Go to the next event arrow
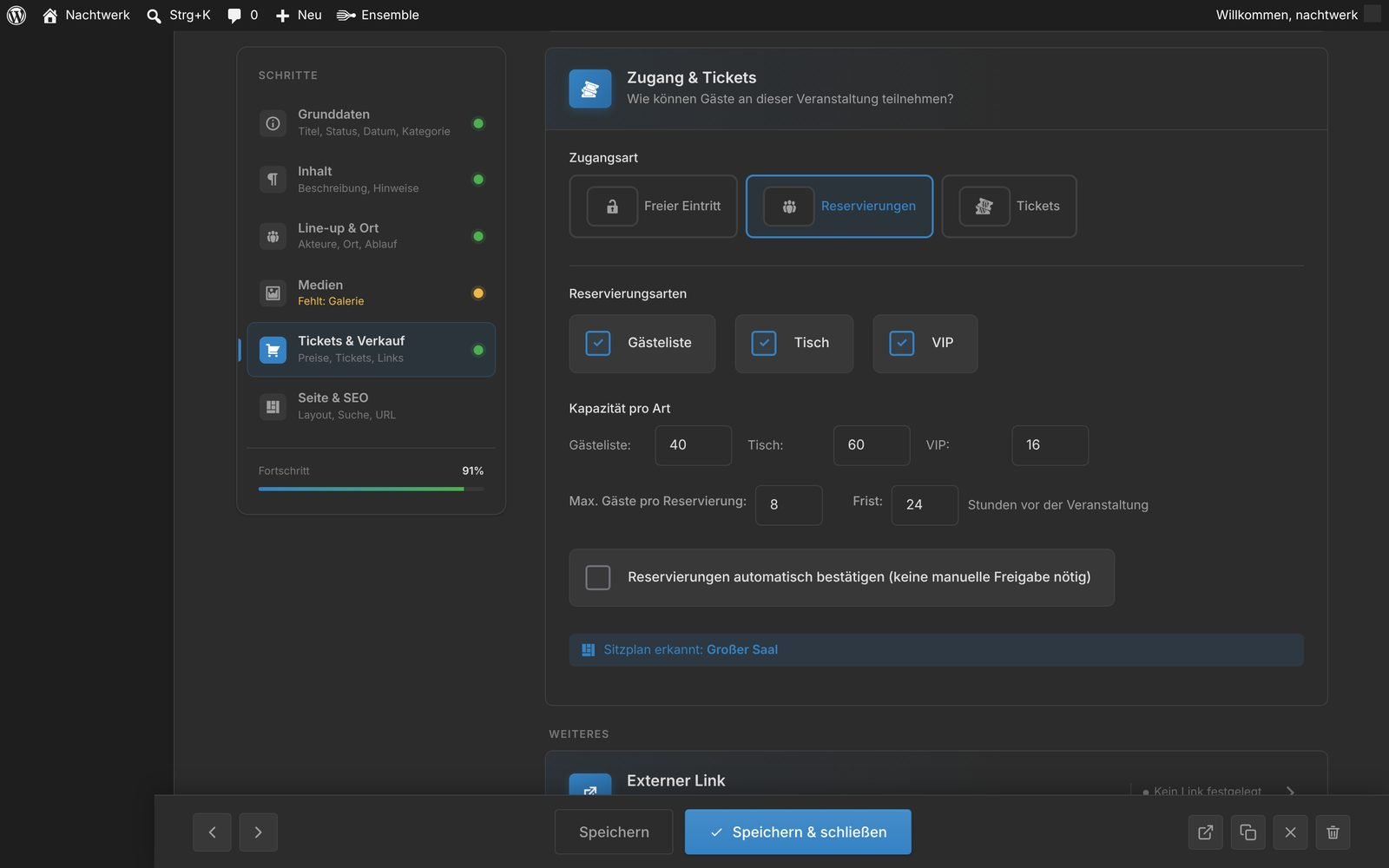 (x=258, y=832)
